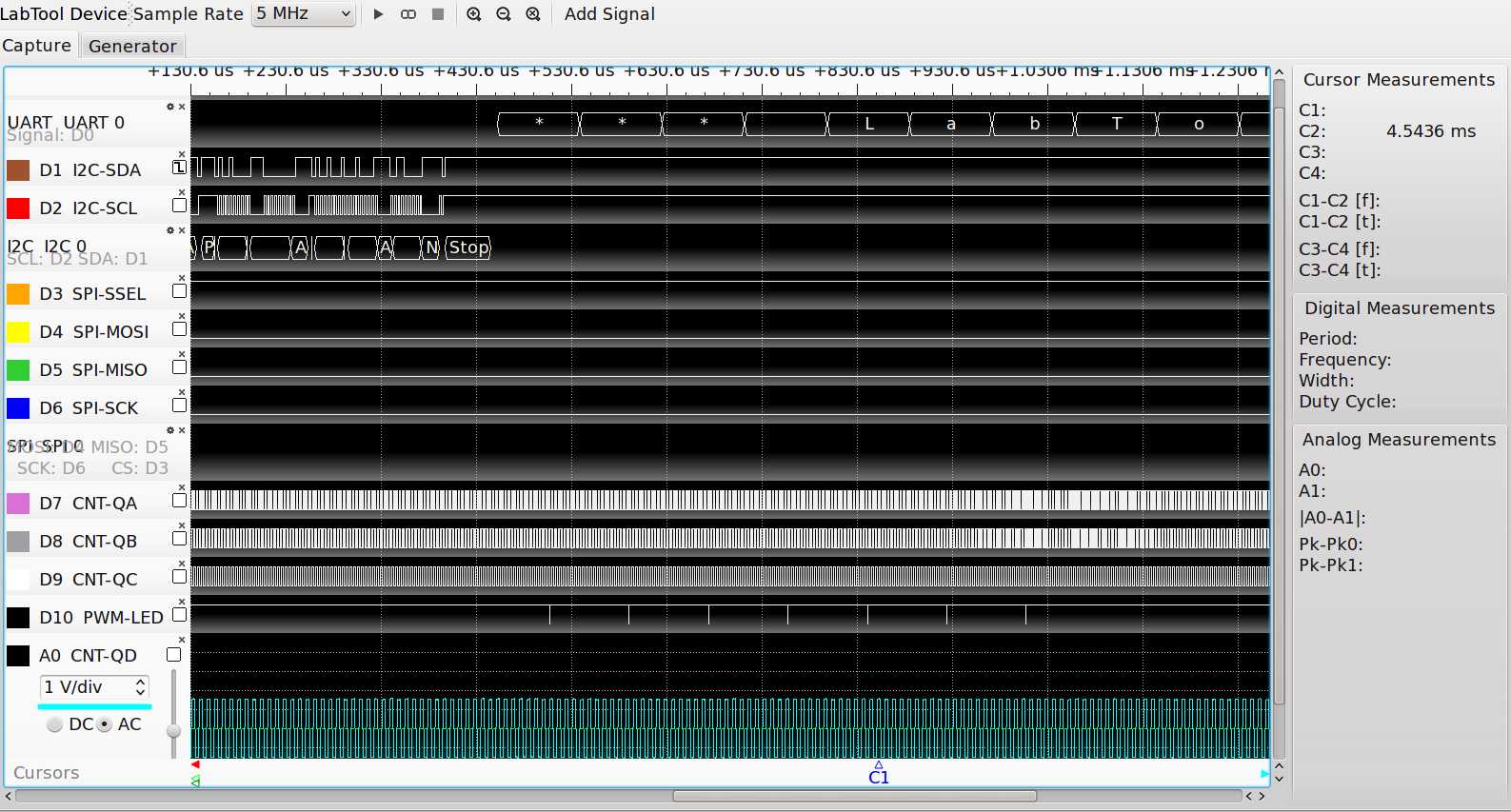Click the cyan cursor arrow at right edge
Screen dimensions: 1511x812
click(1265, 774)
